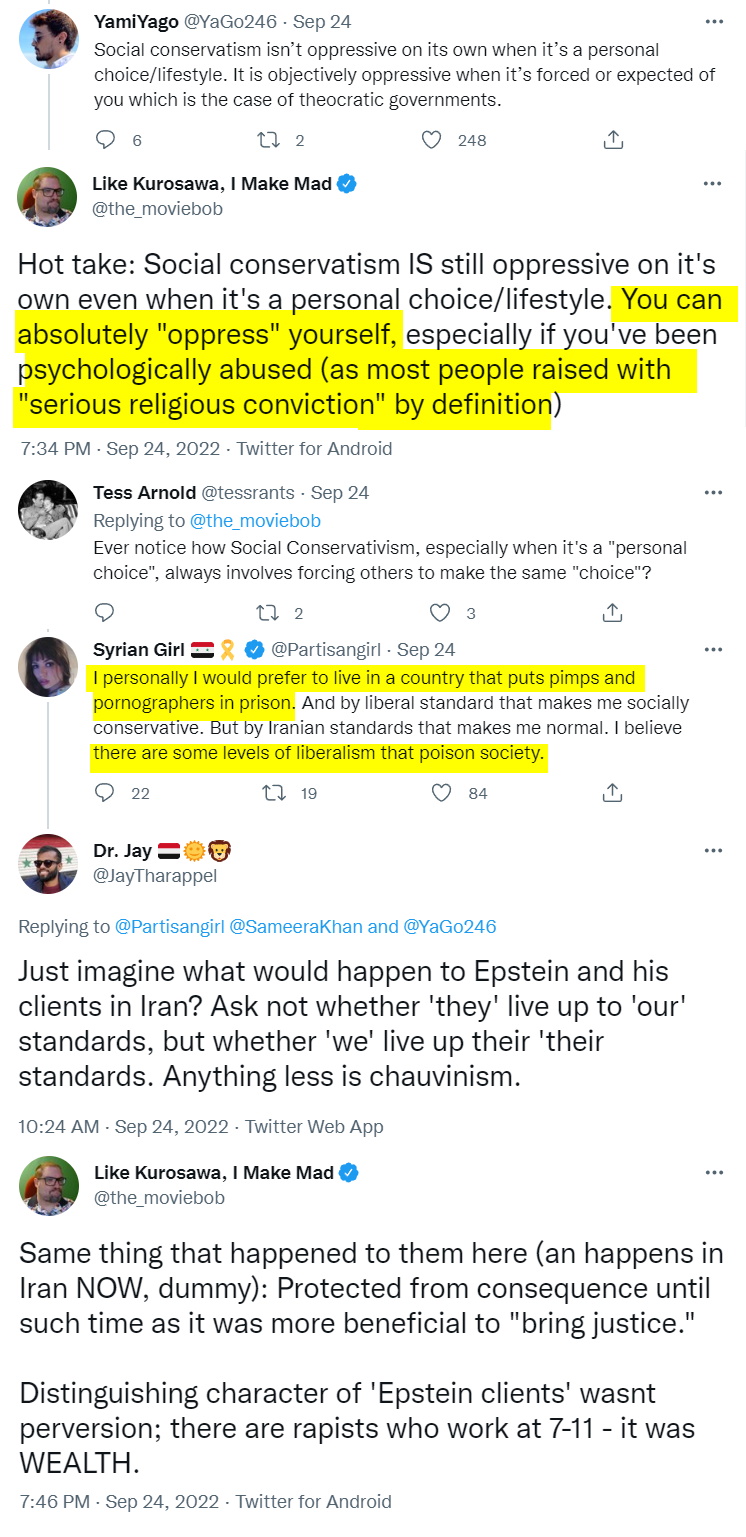Open more options on Tess Arnold's tweet
Image resolution: width=746 pixels, height=1537 pixels.
712,492
